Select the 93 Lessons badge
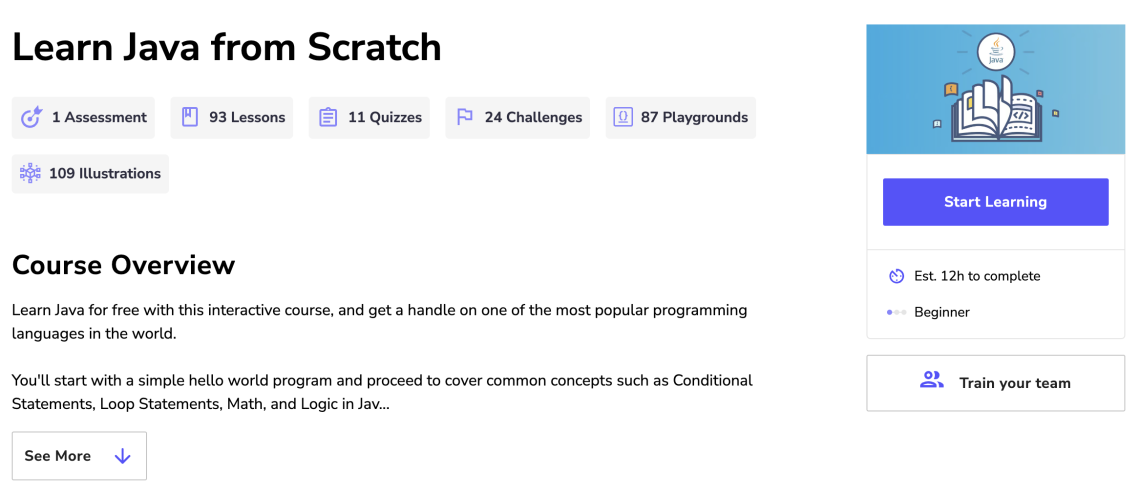The image size is (1140, 496). tap(232, 117)
